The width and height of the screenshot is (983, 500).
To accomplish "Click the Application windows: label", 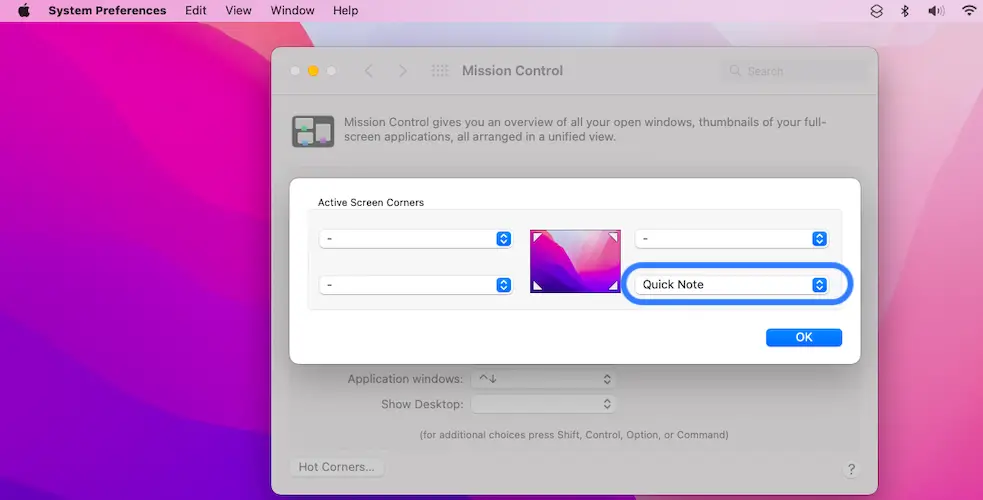I will 405,379.
